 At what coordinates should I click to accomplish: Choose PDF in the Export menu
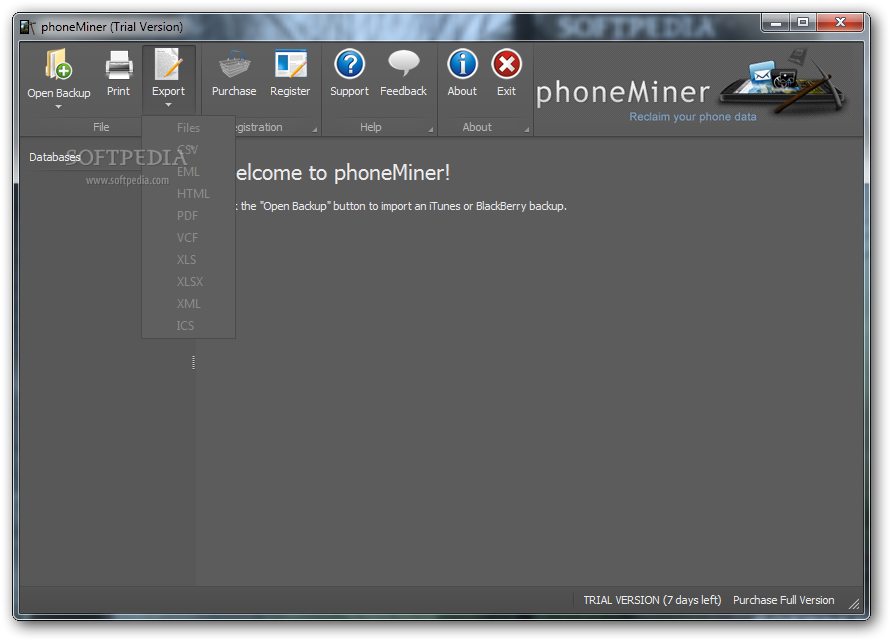[188, 215]
